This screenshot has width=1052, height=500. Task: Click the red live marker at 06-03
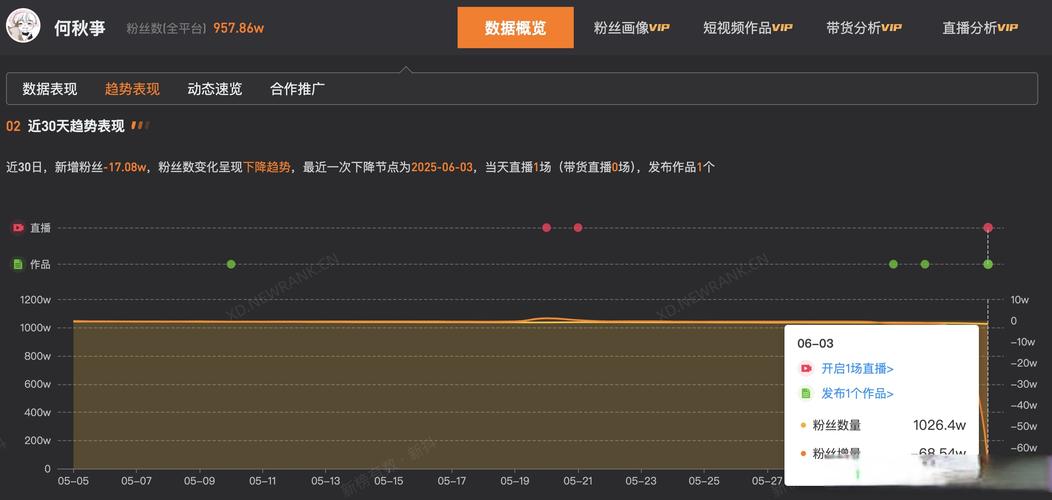point(988,228)
